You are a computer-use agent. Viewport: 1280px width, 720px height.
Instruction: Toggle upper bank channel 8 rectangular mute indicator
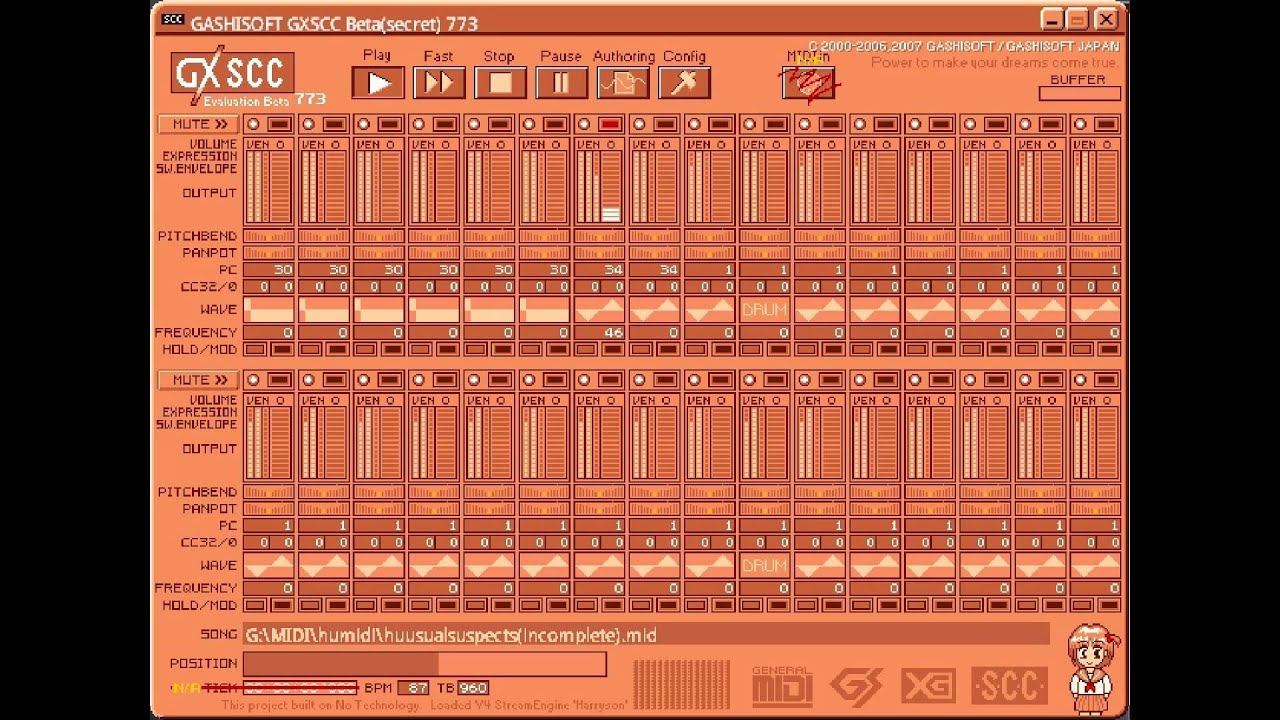pyautogui.click(x=665, y=124)
